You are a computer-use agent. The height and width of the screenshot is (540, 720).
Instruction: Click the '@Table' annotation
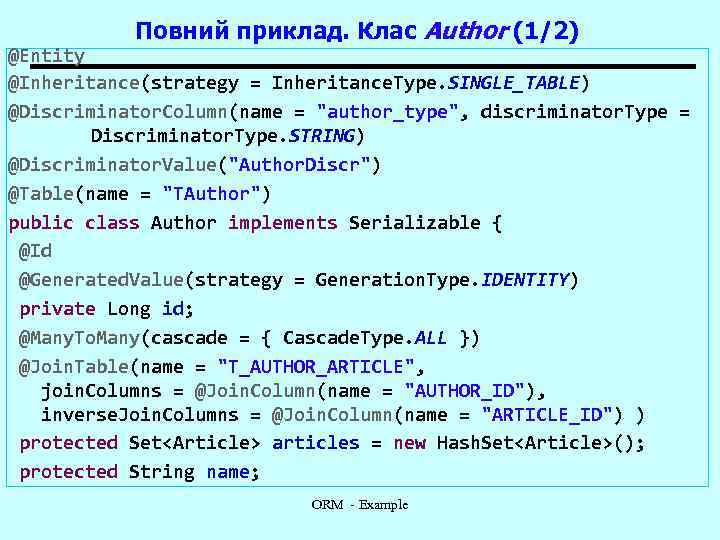click(x=41, y=194)
